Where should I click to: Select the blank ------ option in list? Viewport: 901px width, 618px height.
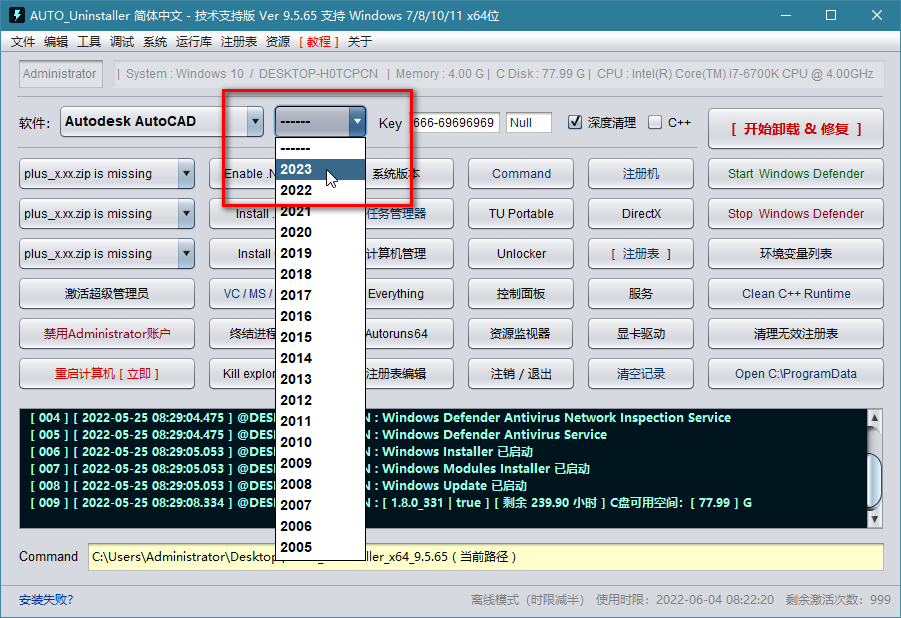coord(320,148)
